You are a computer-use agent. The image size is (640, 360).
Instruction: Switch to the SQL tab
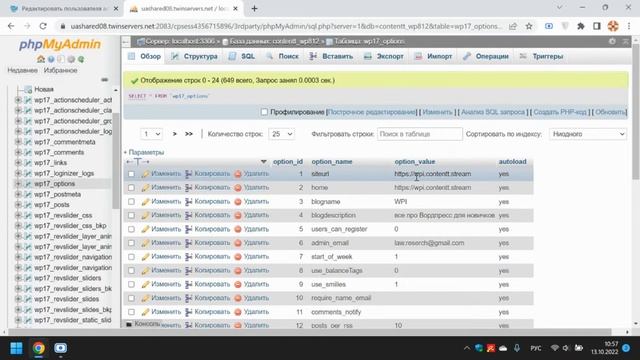point(242,56)
